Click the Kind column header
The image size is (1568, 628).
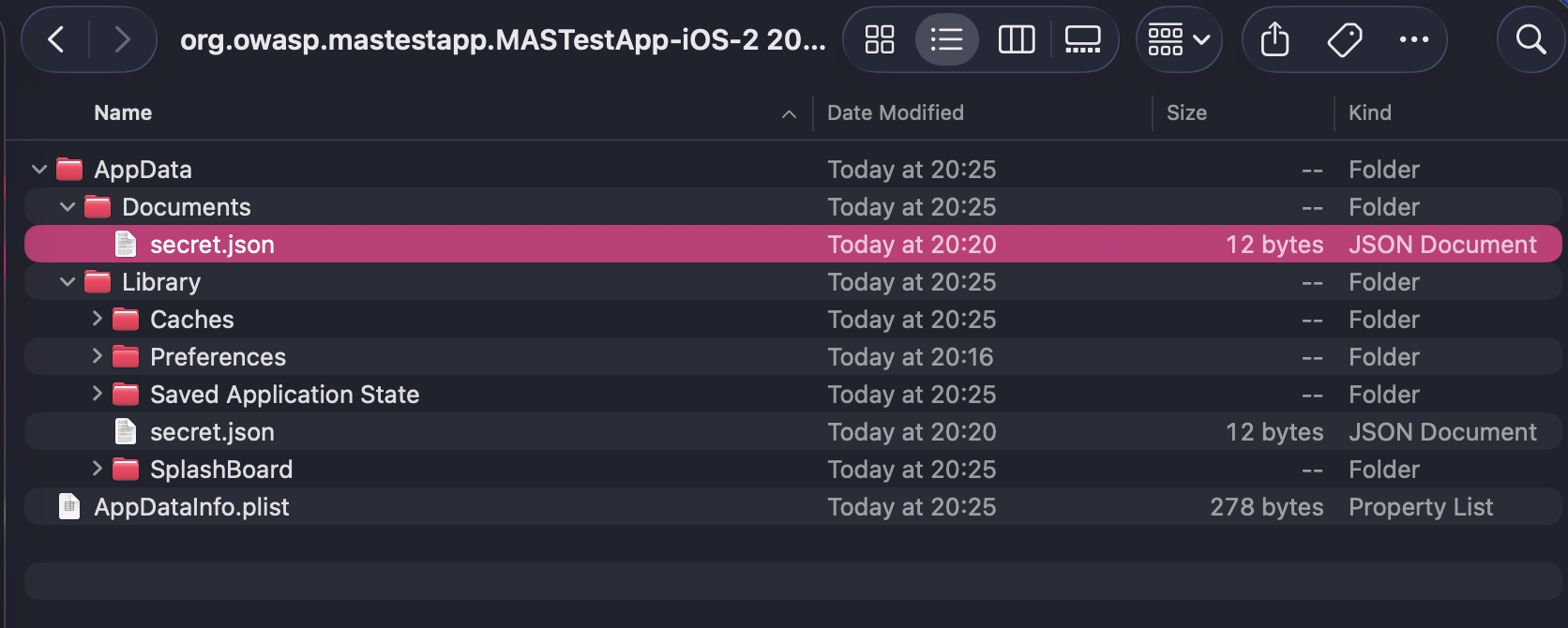1370,112
